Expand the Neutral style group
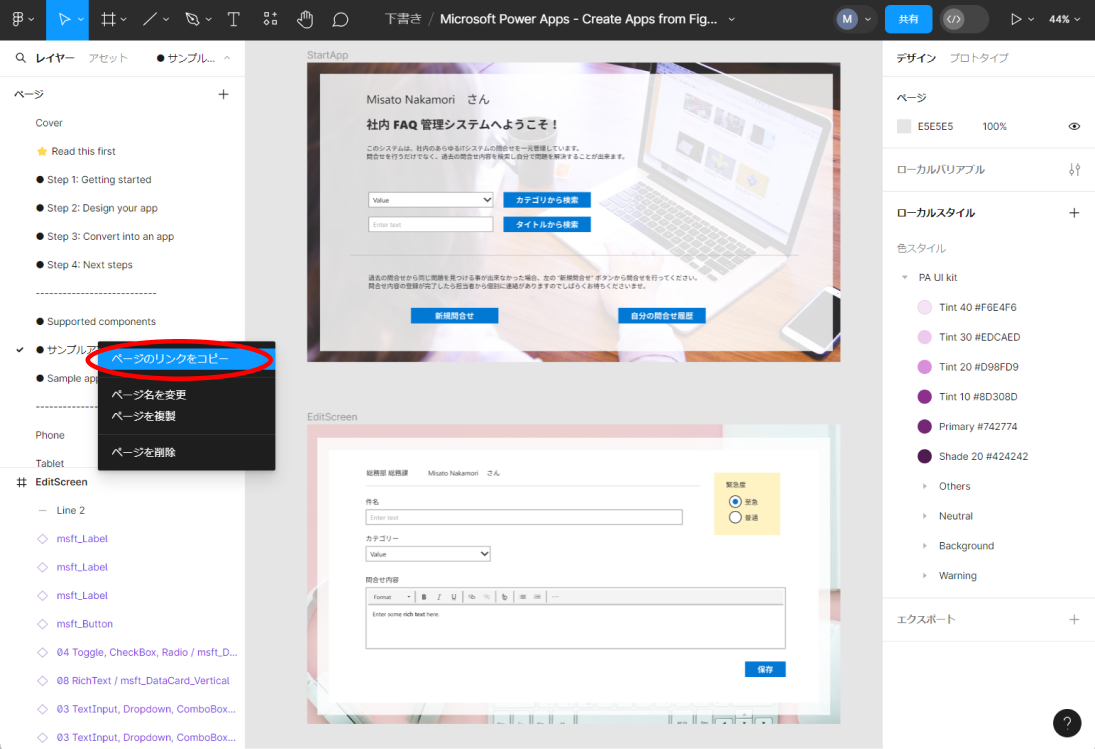 (x=925, y=517)
